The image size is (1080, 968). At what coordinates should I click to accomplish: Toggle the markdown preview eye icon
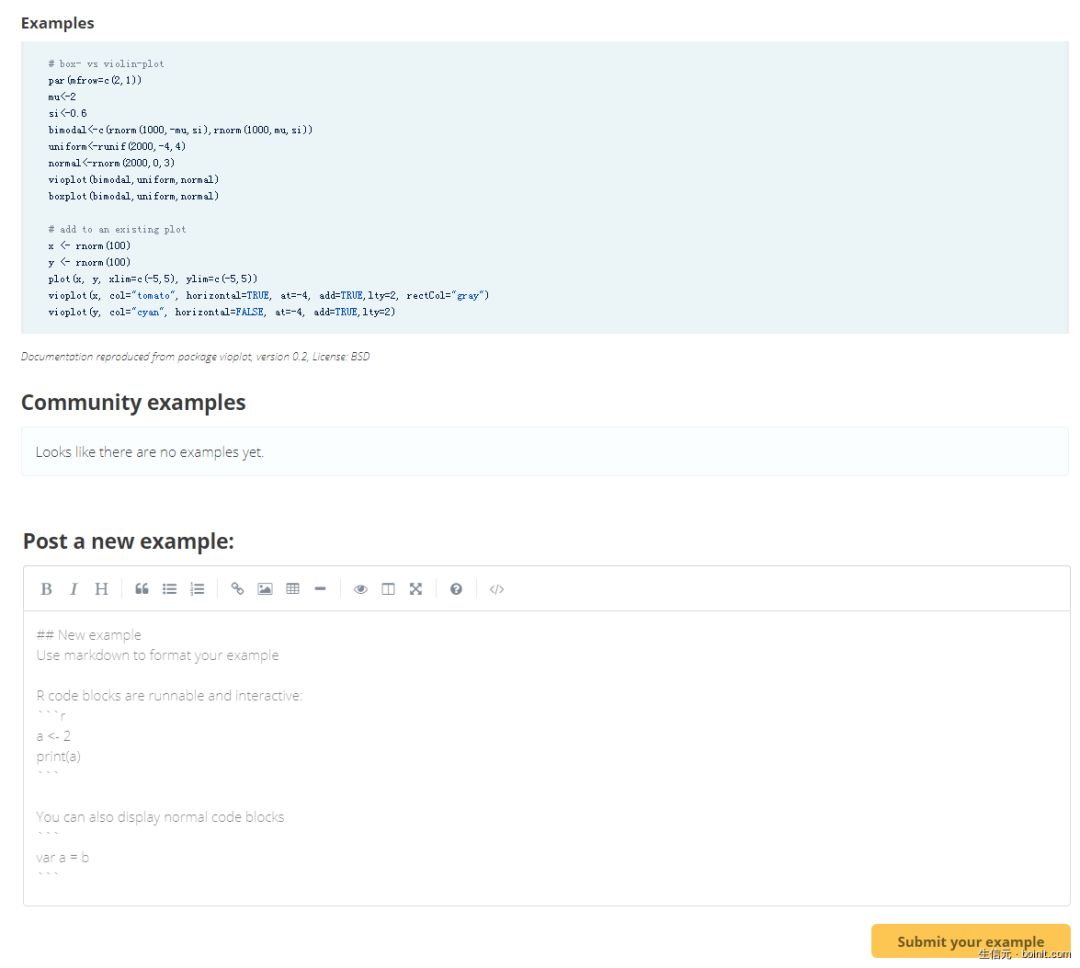361,589
